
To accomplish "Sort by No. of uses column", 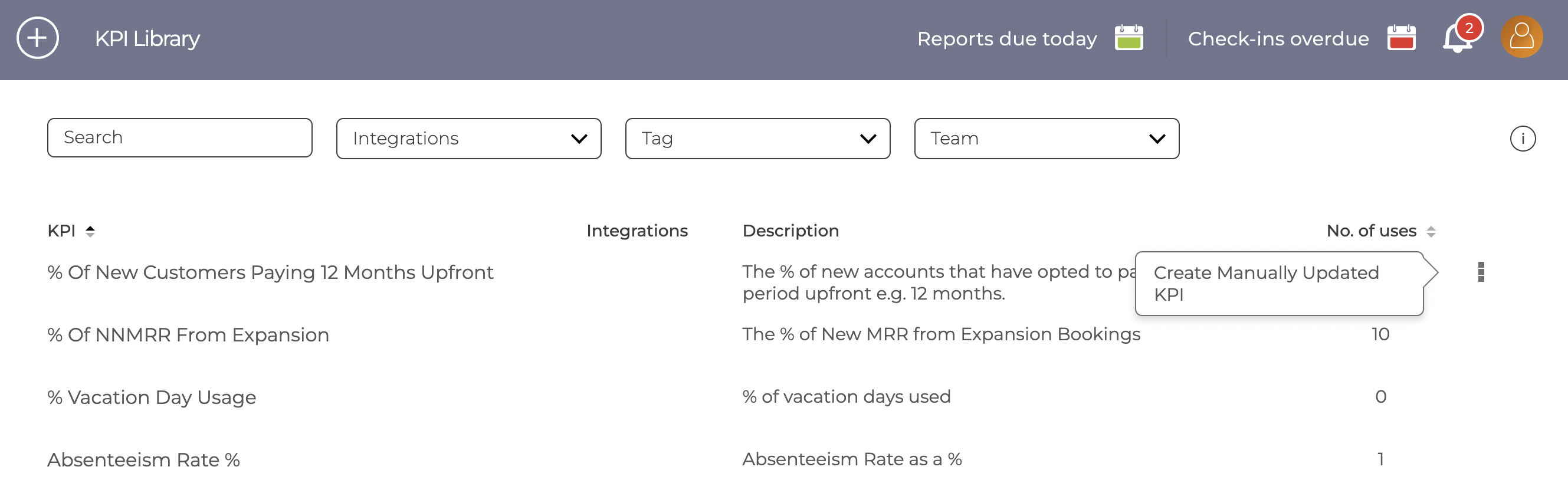I will click(1431, 231).
